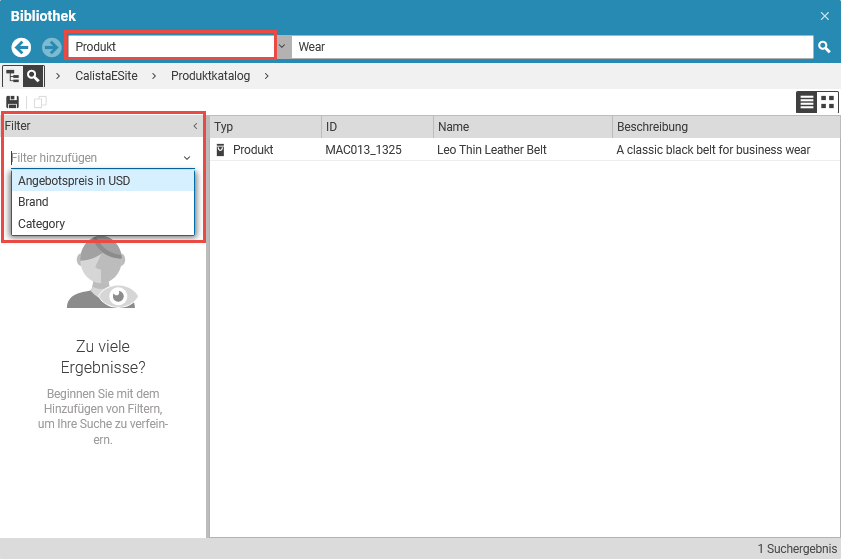Switch to thumbnail grid view
Screen dimensions: 841x559
[827, 102]
